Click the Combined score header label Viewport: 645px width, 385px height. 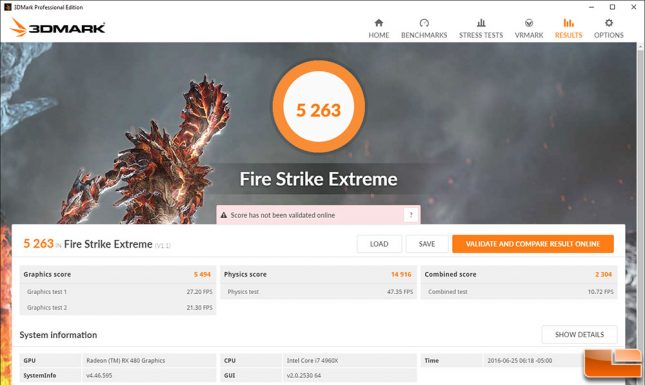click(x=450, y=274)
